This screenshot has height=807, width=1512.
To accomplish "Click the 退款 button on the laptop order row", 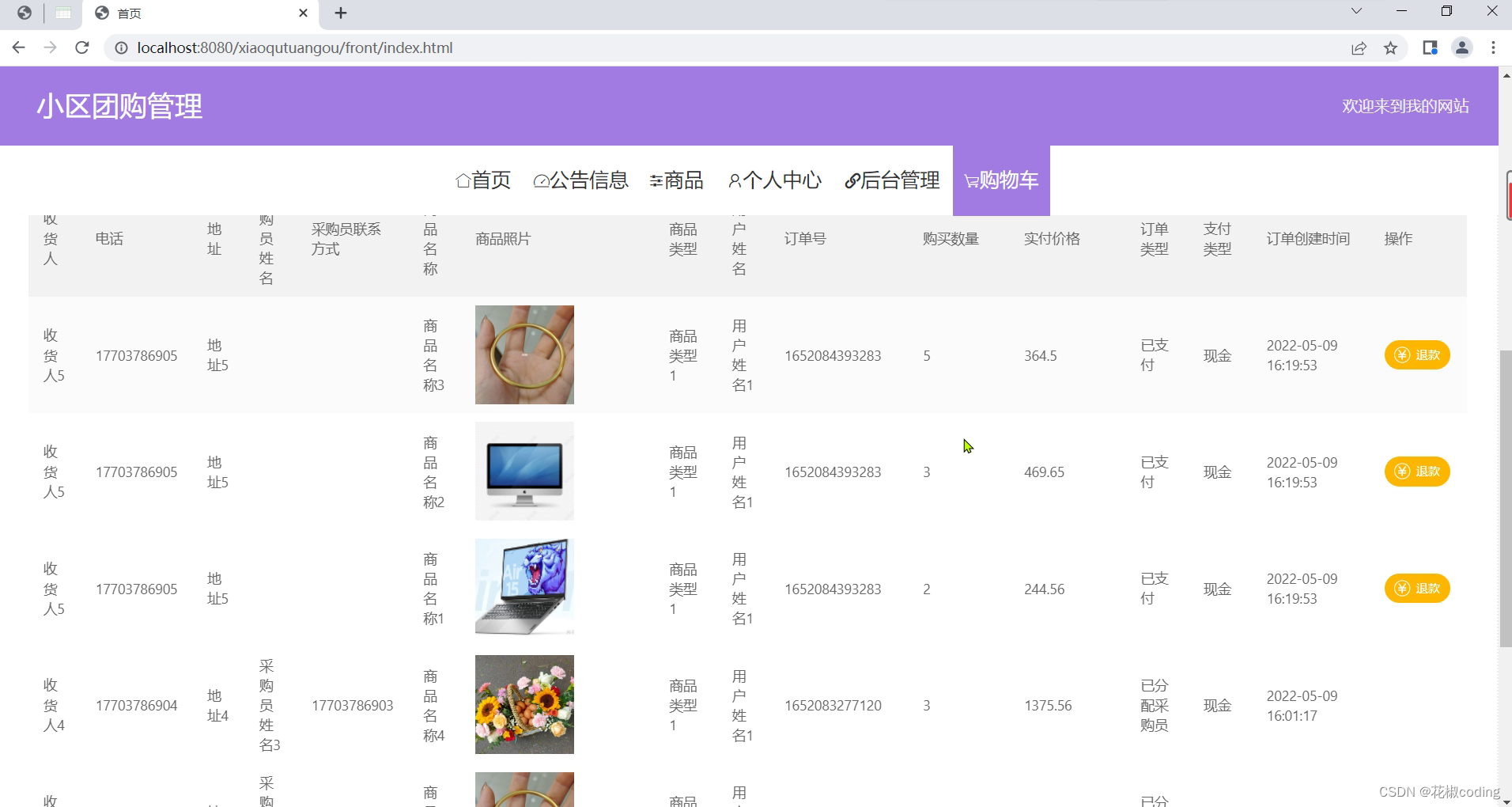I will coord(1418,588).
